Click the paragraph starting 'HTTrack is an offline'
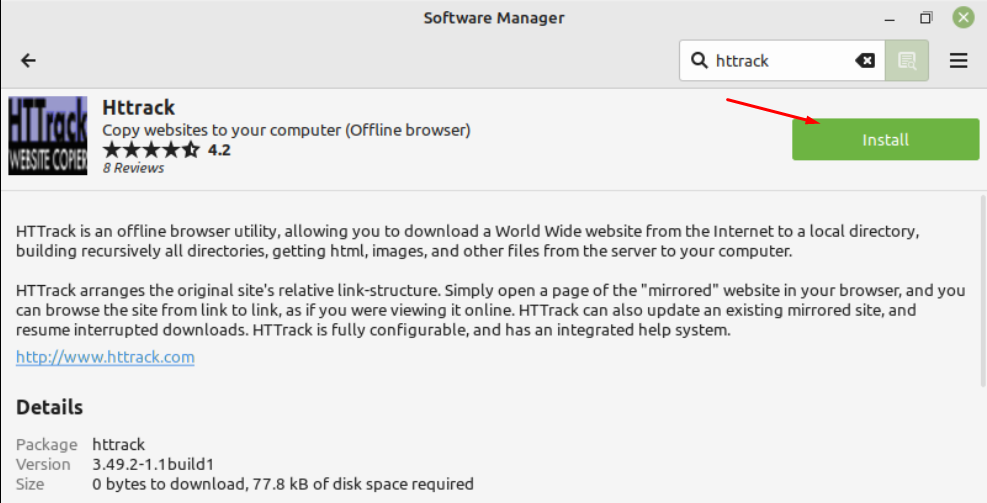This screenshot has height=503, width=987. pyautogui.click(x=467, y=241)
